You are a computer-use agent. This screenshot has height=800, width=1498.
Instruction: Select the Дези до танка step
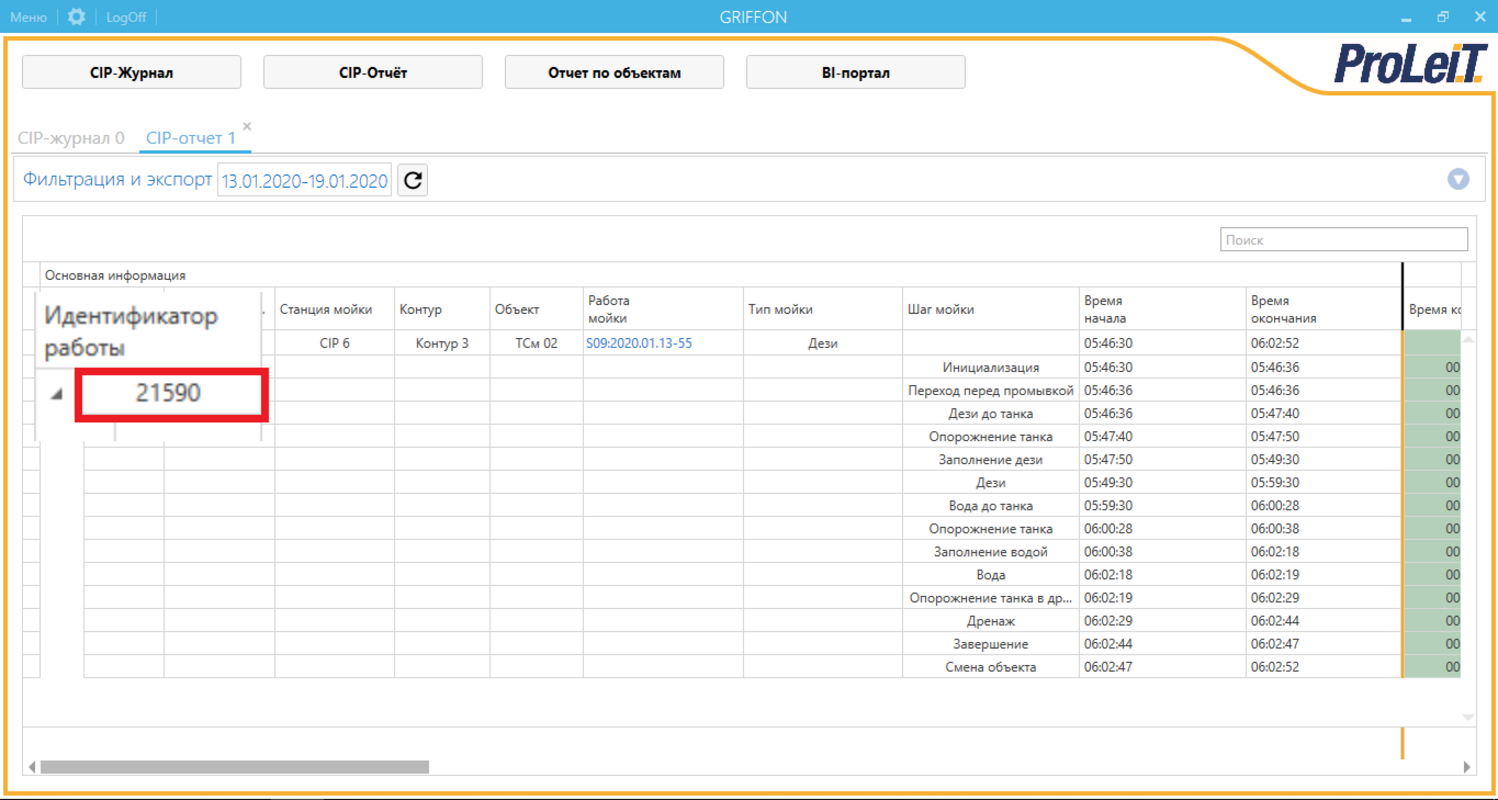click(991, 413)
